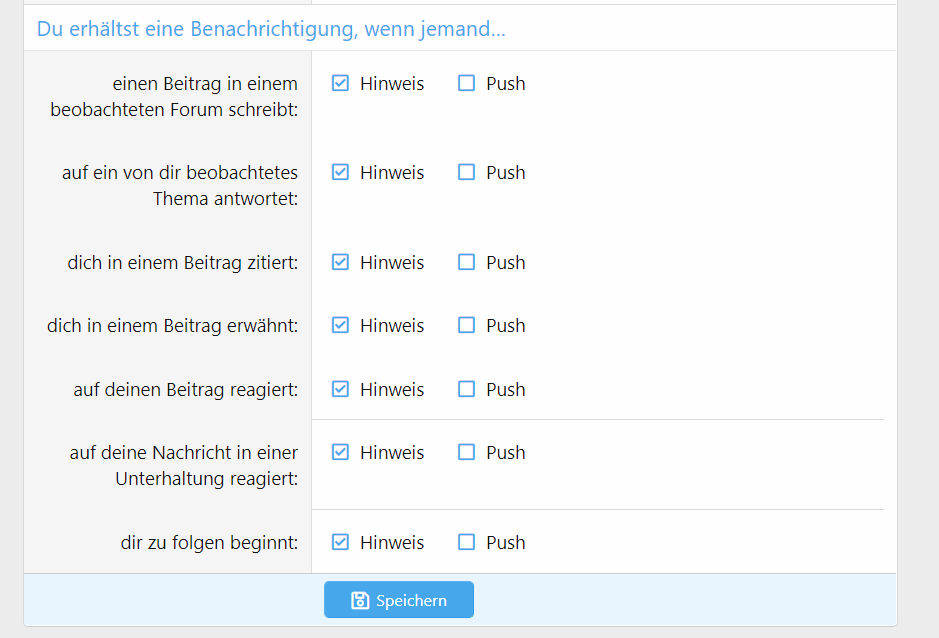Click the 'auf deinen Beitrag reagiert' label
This screenshot has height=638, width=939.
(x=186, y=390)
